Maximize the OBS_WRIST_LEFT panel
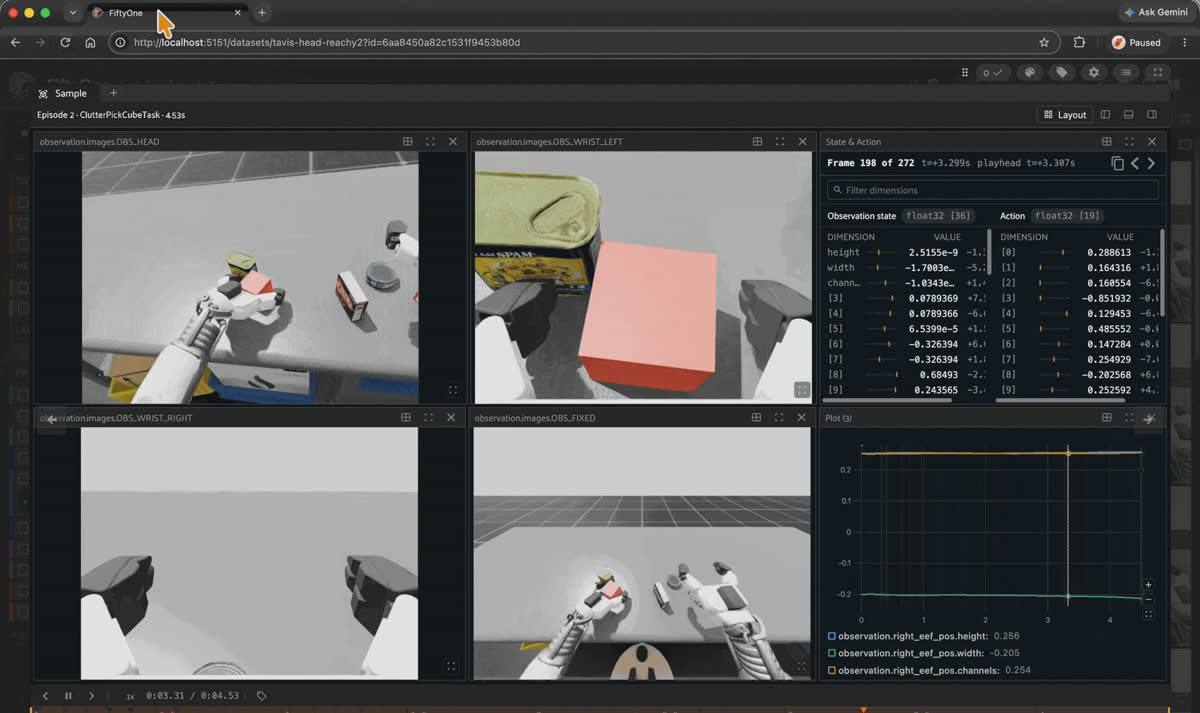This screenshot has height=713, width=1200. pos(780,142)
